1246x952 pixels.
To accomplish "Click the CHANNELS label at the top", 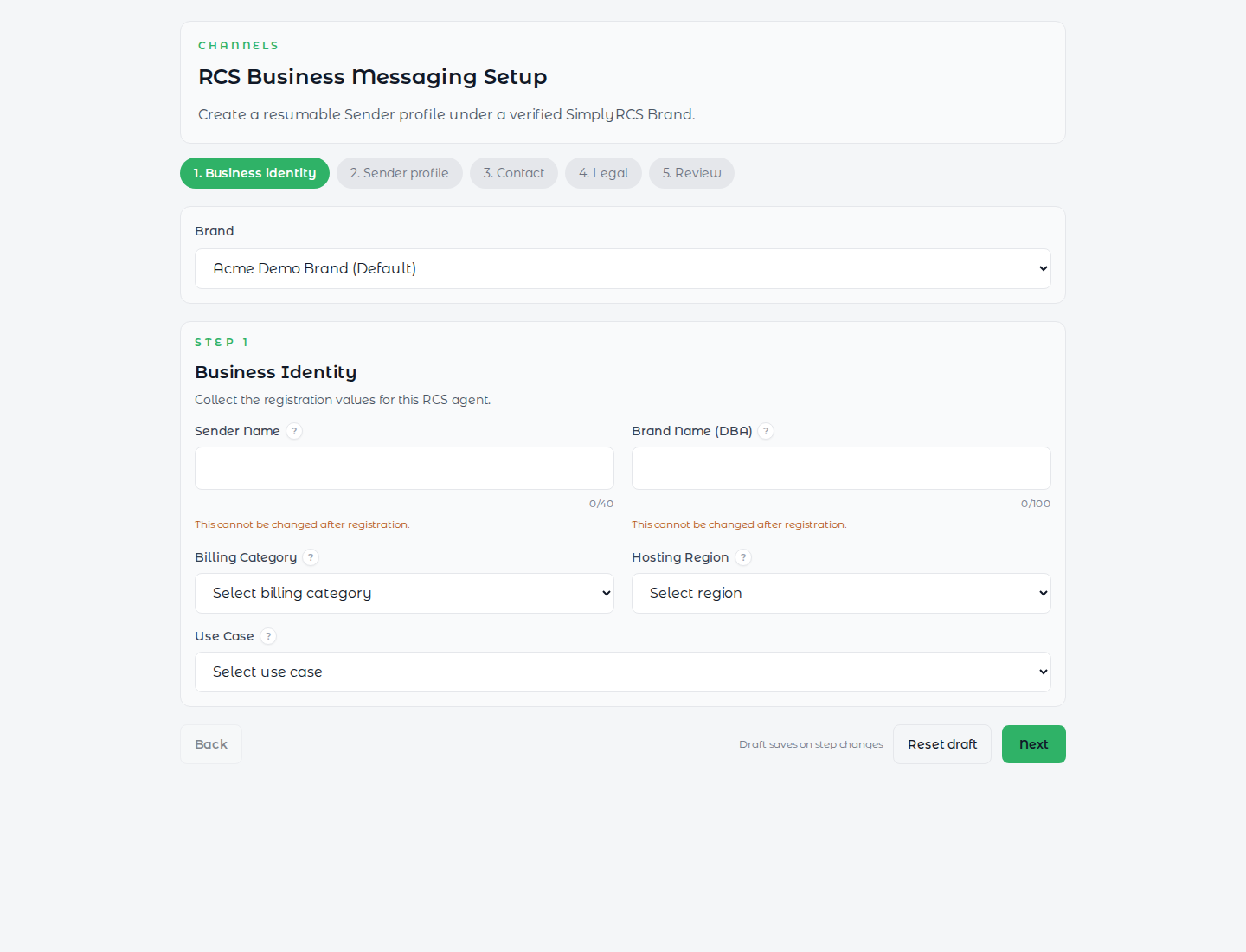I will click(238, 45).
